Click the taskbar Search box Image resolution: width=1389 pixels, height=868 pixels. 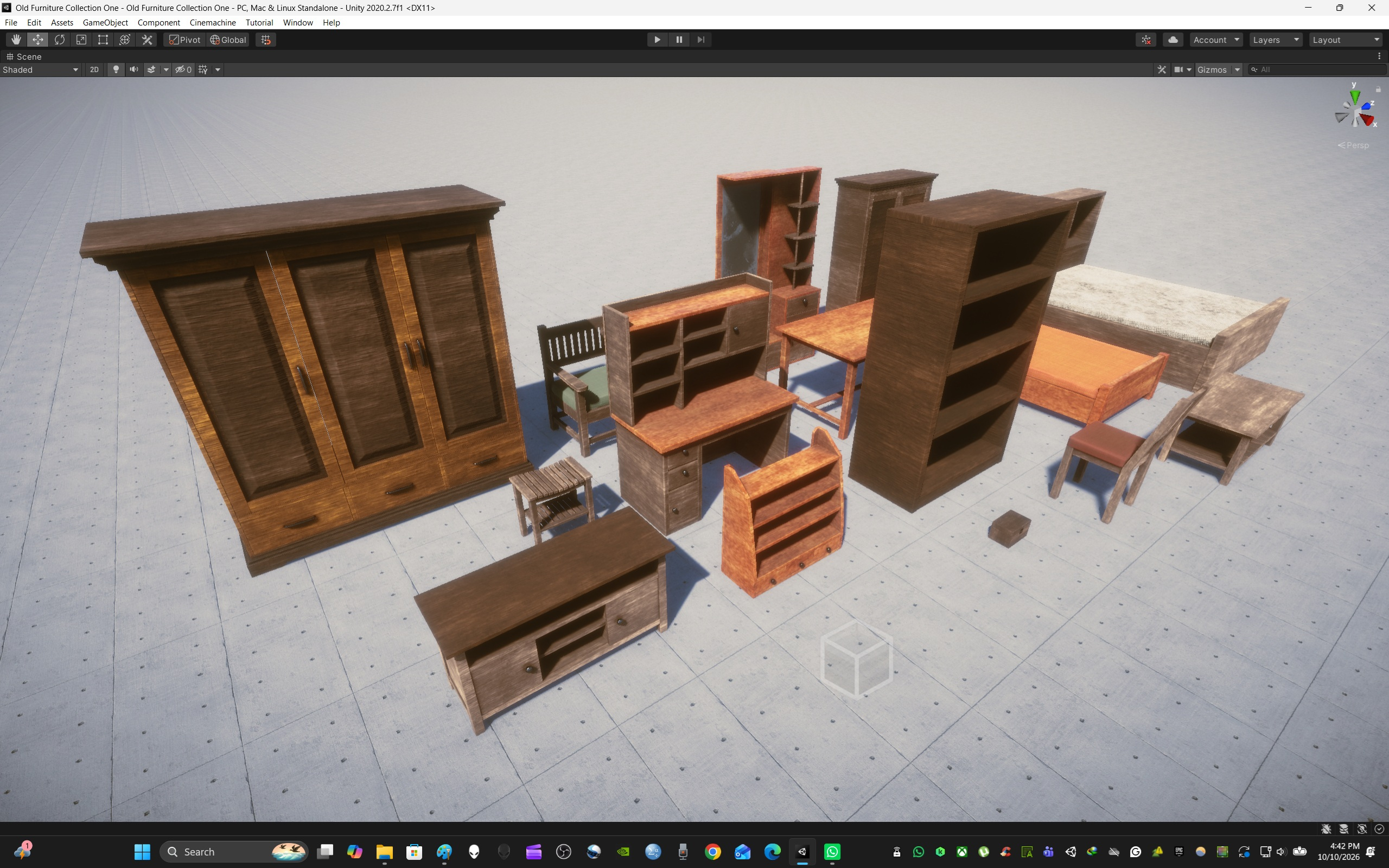tap(234, 852)
